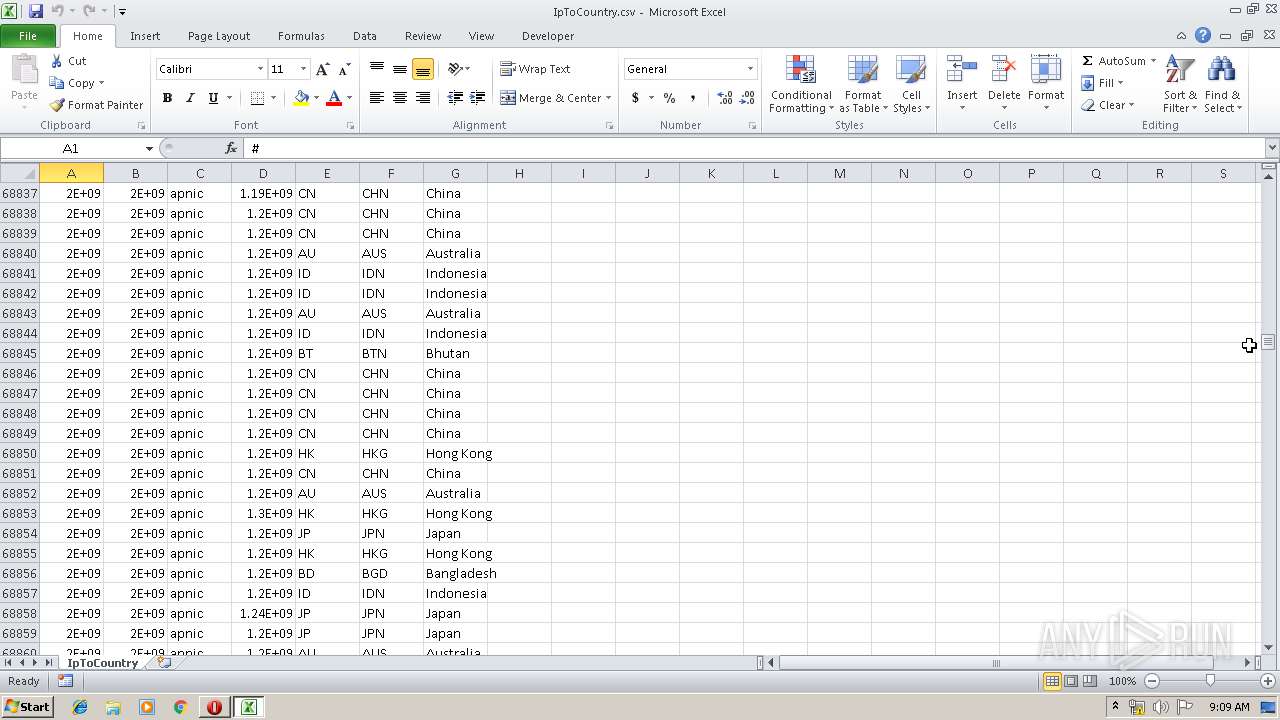Toggle Bold formatting
Viewport: 1280px width, 720px height.
click(167, 98)
